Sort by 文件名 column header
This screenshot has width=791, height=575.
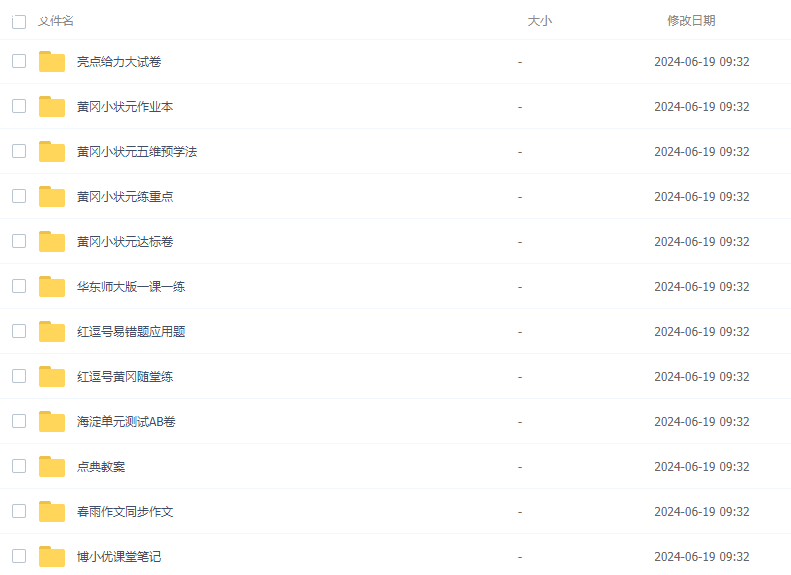tap(56, 21)
